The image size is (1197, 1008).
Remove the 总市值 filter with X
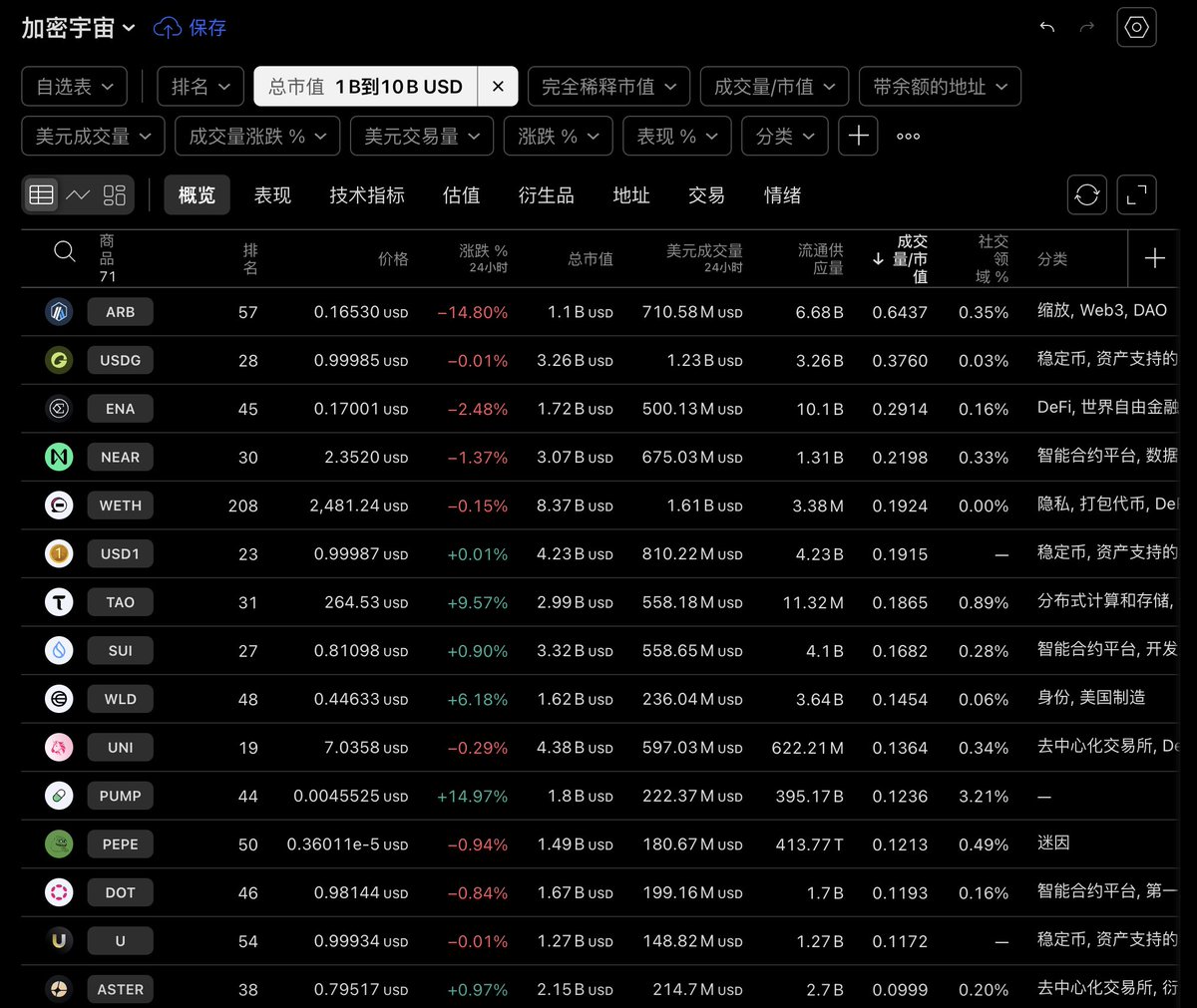tap(498, 87)
